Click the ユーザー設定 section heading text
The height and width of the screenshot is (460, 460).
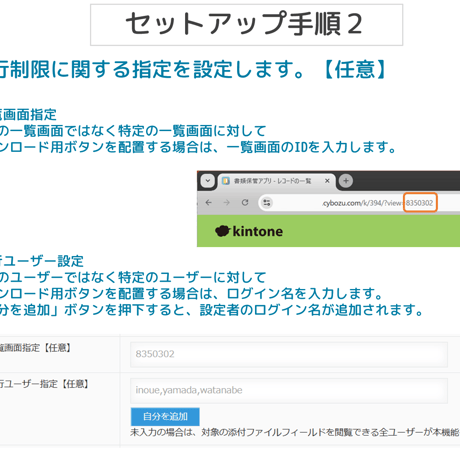pyautogui.click(x=43, y=261)
